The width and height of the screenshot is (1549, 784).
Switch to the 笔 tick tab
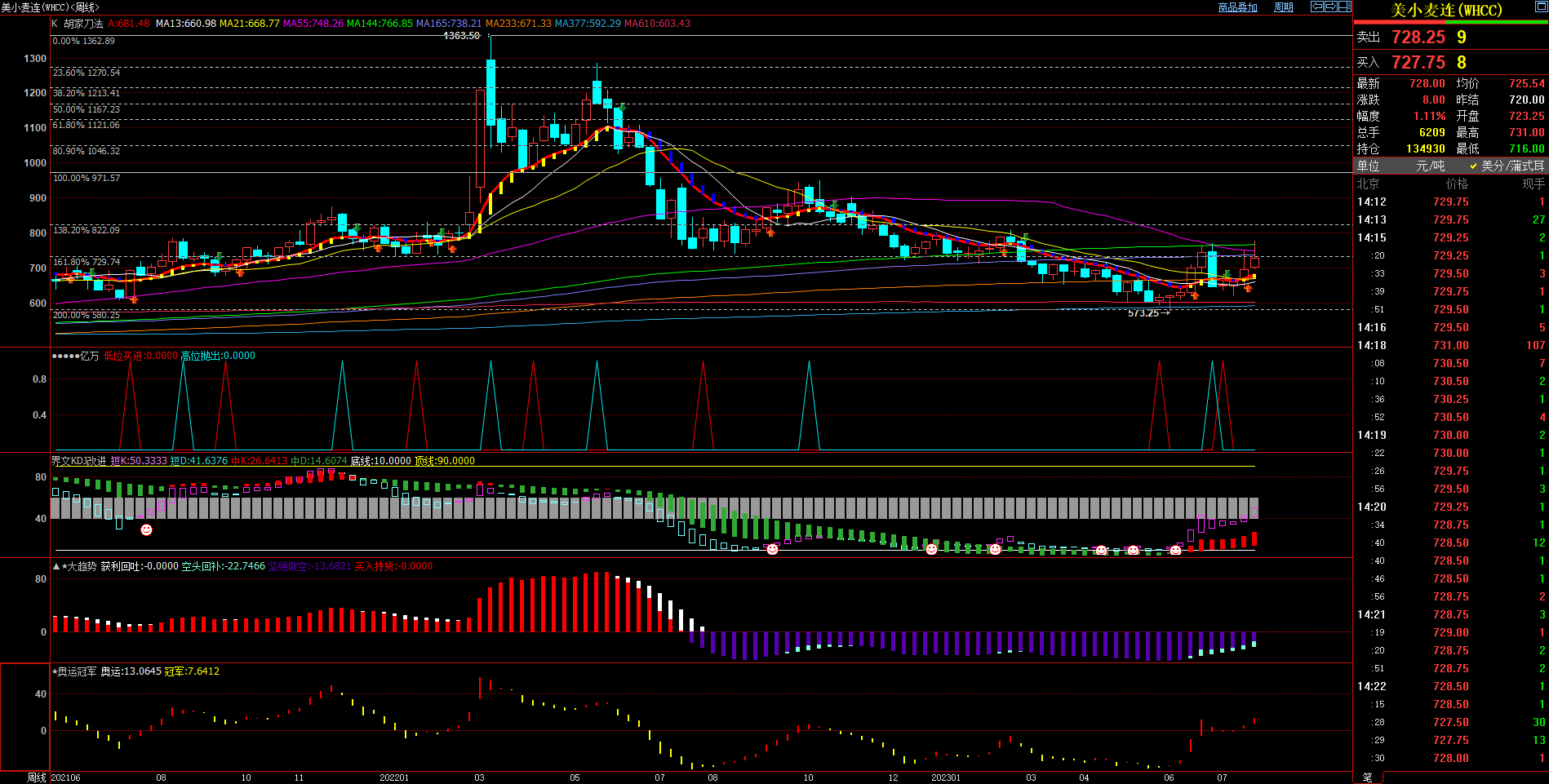click(x=1368, y=777)
